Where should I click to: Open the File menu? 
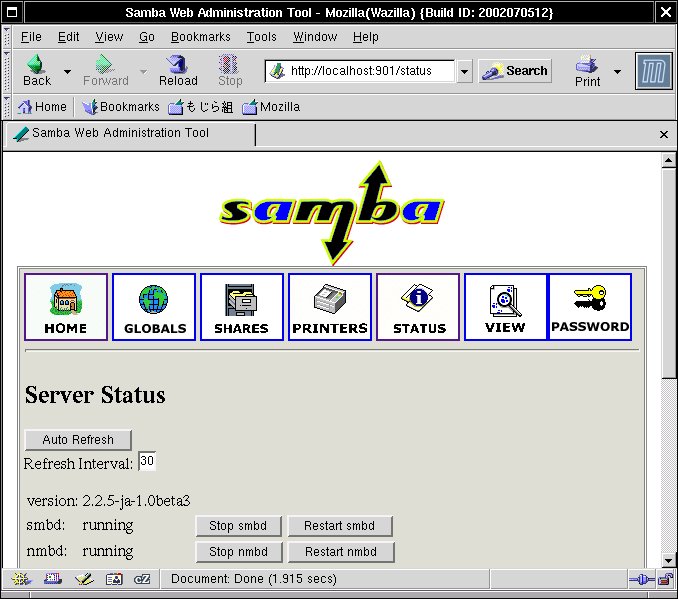31,37
